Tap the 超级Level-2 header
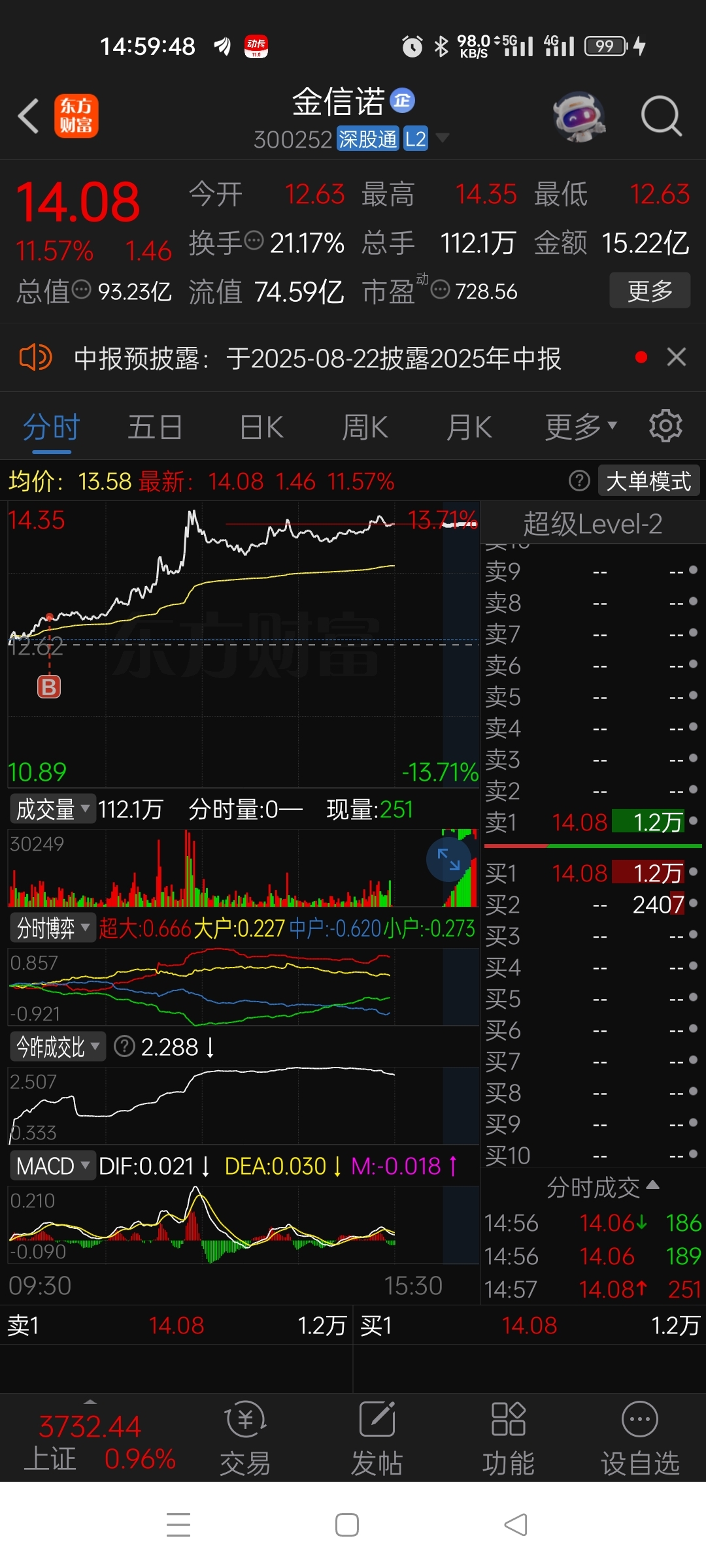Viewport: 706px width, 1568px height. coord(592,524)
